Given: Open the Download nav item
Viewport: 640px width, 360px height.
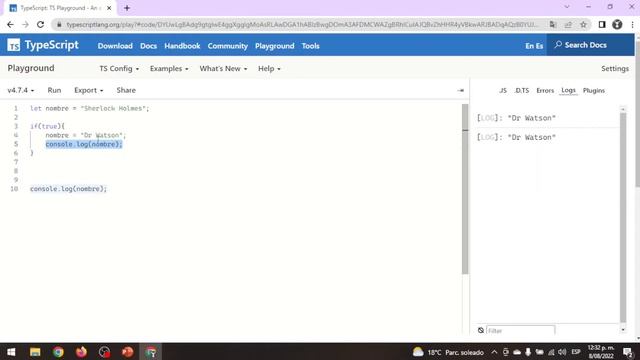Looking at the screenshot, I should pyautogui.click(x=115, y=46).
